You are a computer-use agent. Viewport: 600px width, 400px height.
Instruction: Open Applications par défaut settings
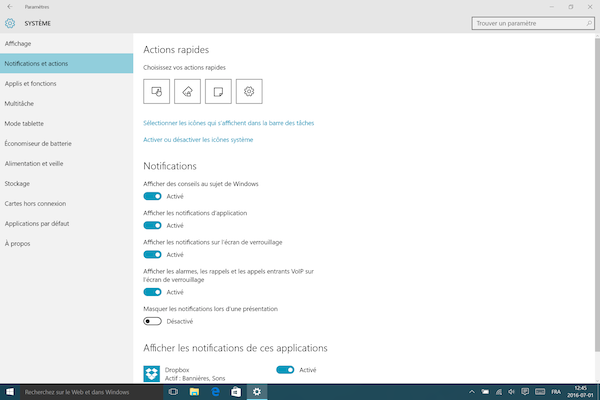(67, 224)
